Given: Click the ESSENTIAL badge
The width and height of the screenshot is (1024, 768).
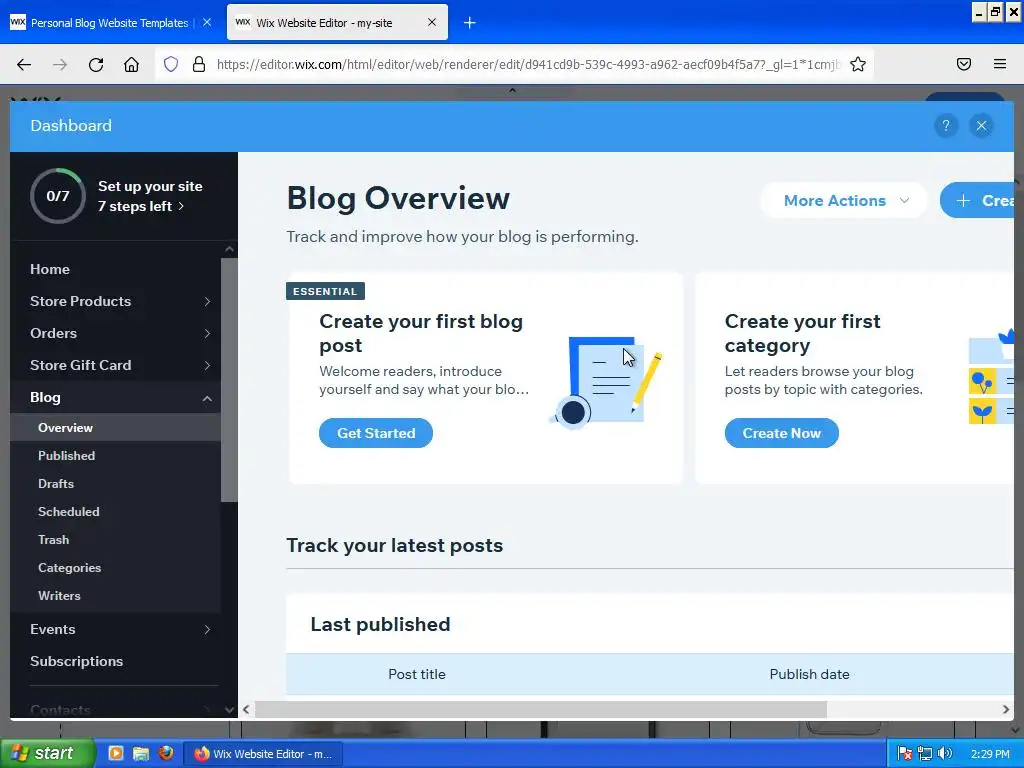Looking at the screenshot, I should coord(325,291).
